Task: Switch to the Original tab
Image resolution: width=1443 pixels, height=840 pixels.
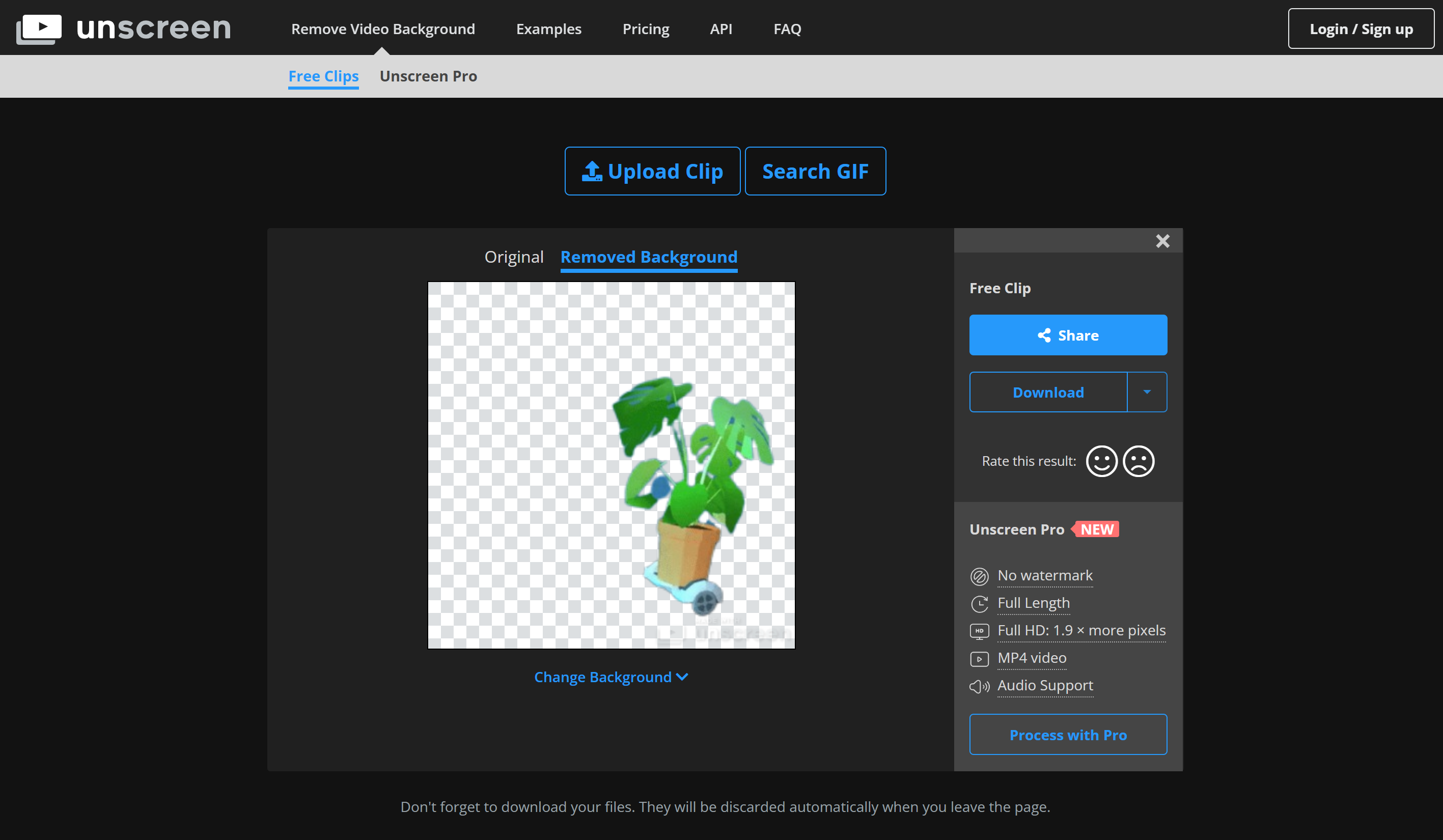Action: (x=514, y=257)
